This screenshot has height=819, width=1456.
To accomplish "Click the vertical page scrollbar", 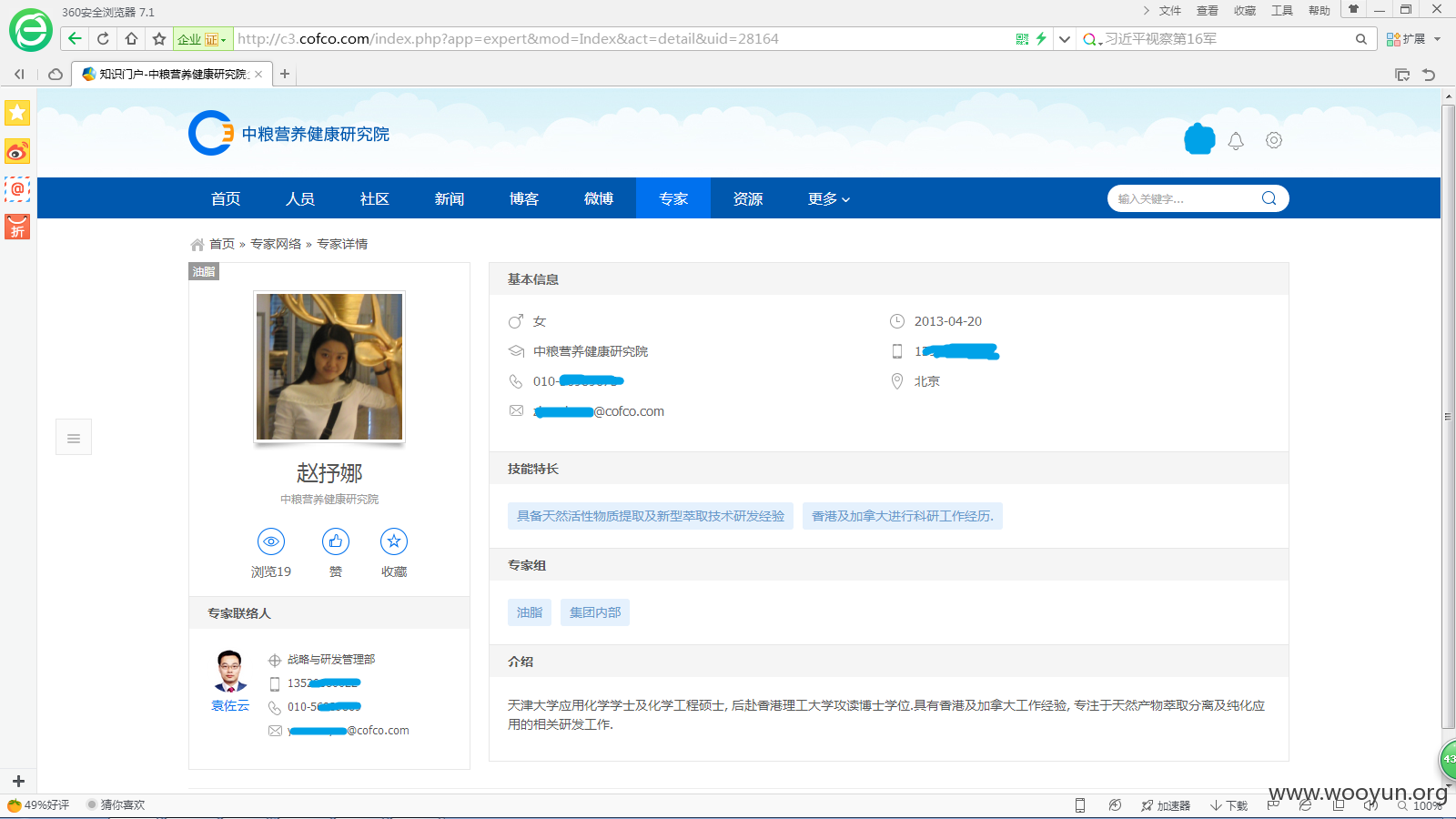I will tap(1448, 417).
